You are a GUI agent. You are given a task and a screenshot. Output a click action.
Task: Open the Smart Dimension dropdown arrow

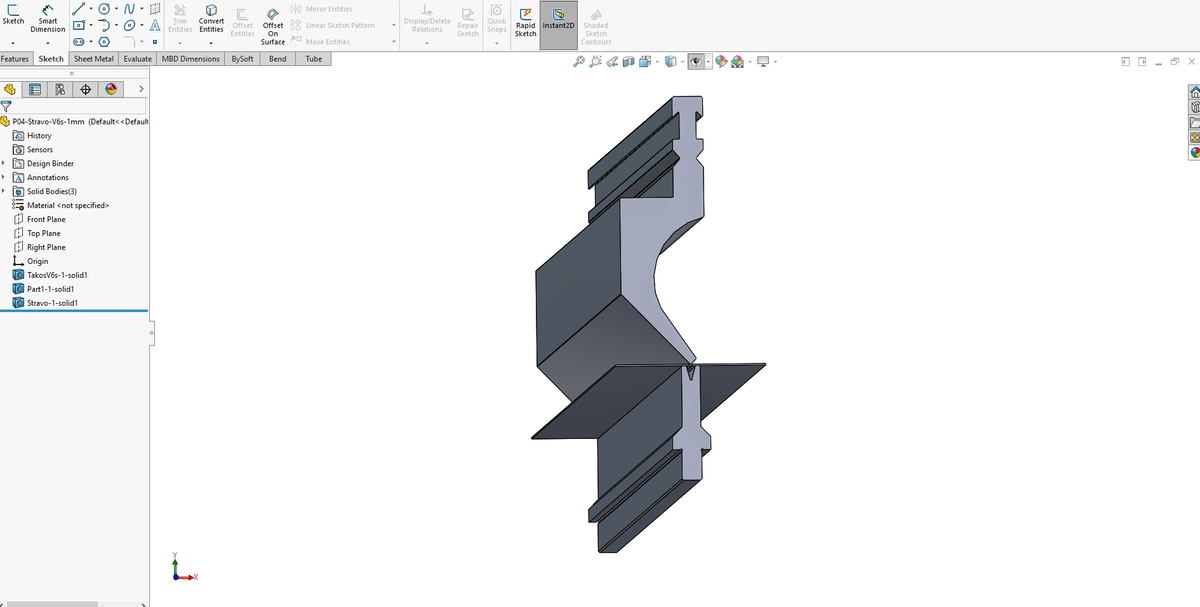point(47,44)
